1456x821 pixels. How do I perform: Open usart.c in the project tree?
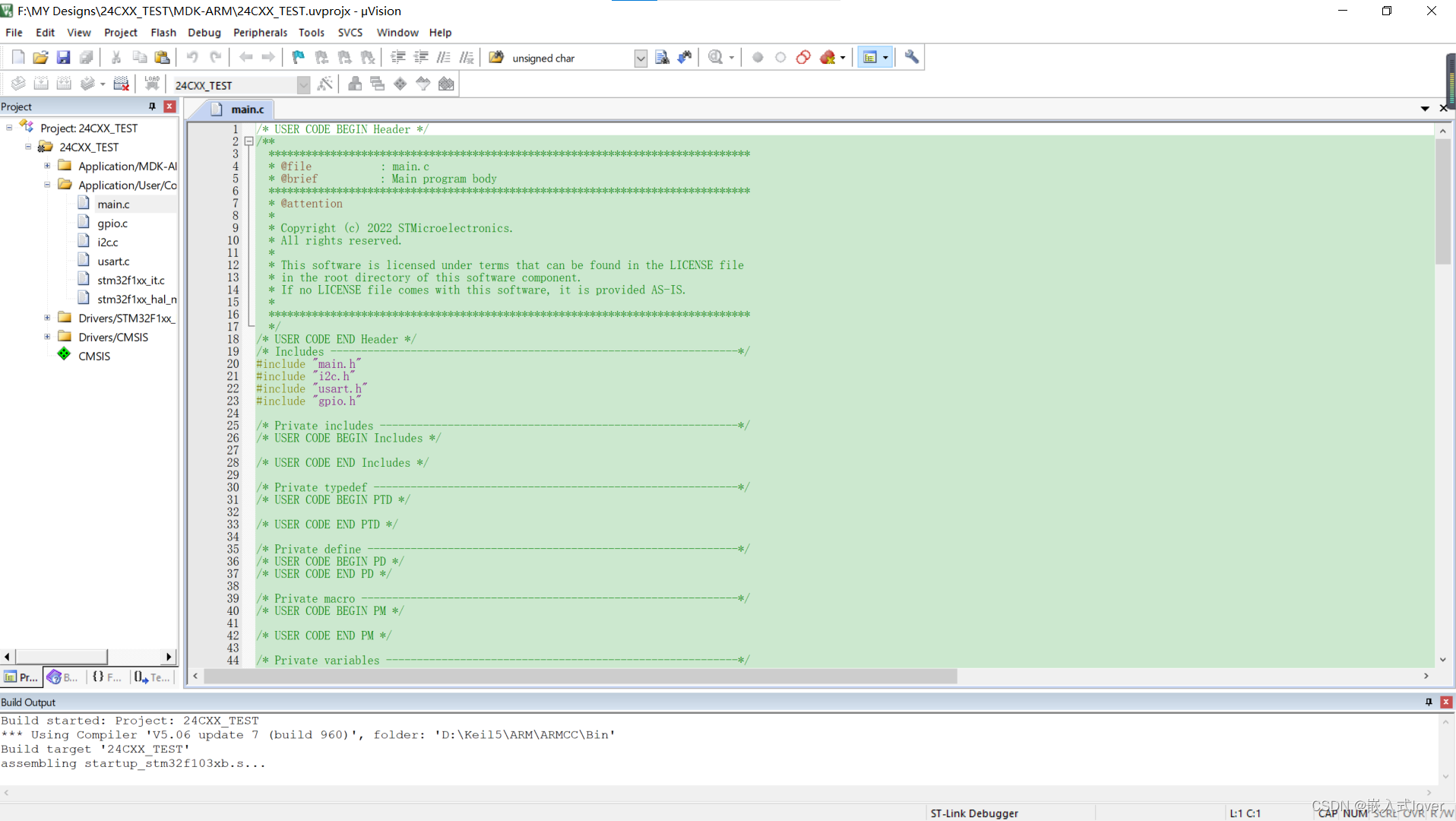pyautogui.click(x=113, y=261)
